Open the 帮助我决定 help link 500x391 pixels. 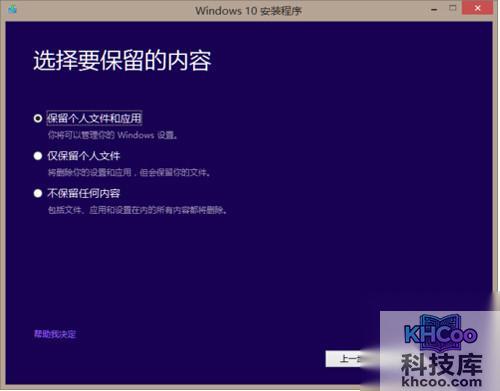click(55, 334)
